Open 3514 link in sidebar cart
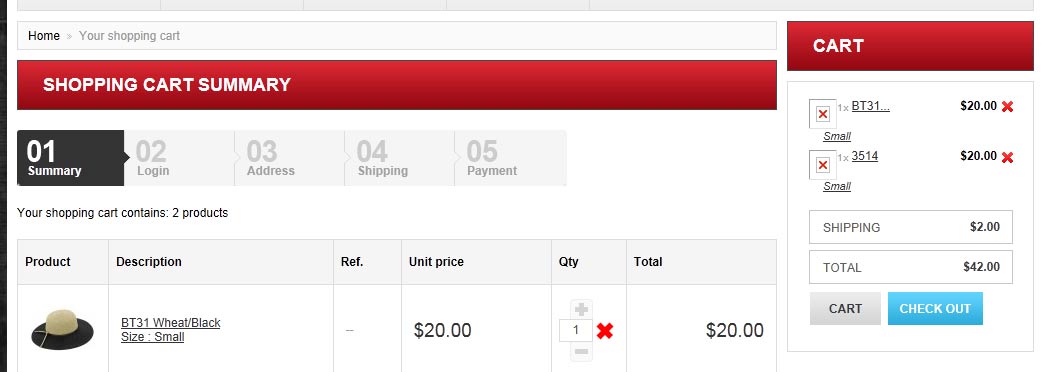 [865, 156]
